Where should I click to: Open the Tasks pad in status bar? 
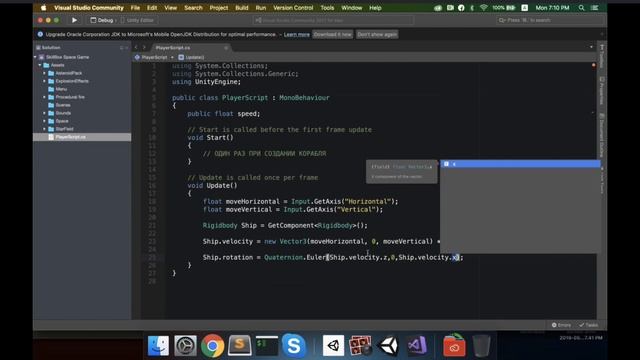(x=589, y=325)
